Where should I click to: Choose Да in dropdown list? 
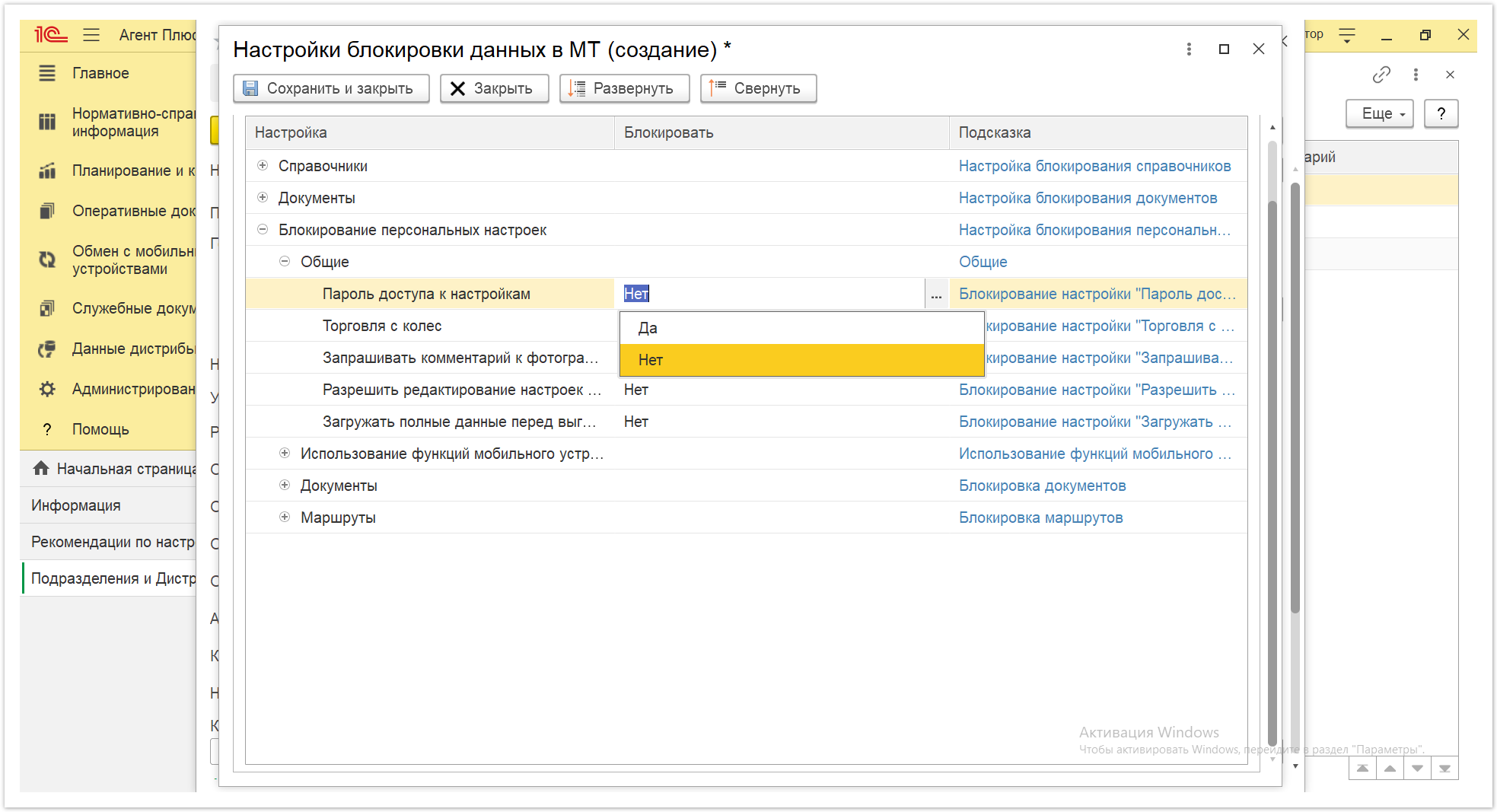[x=802, y=328]
